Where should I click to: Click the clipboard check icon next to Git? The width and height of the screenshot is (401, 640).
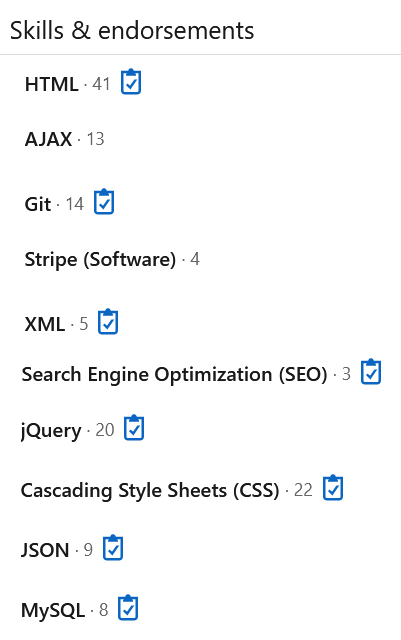(104, 202)
